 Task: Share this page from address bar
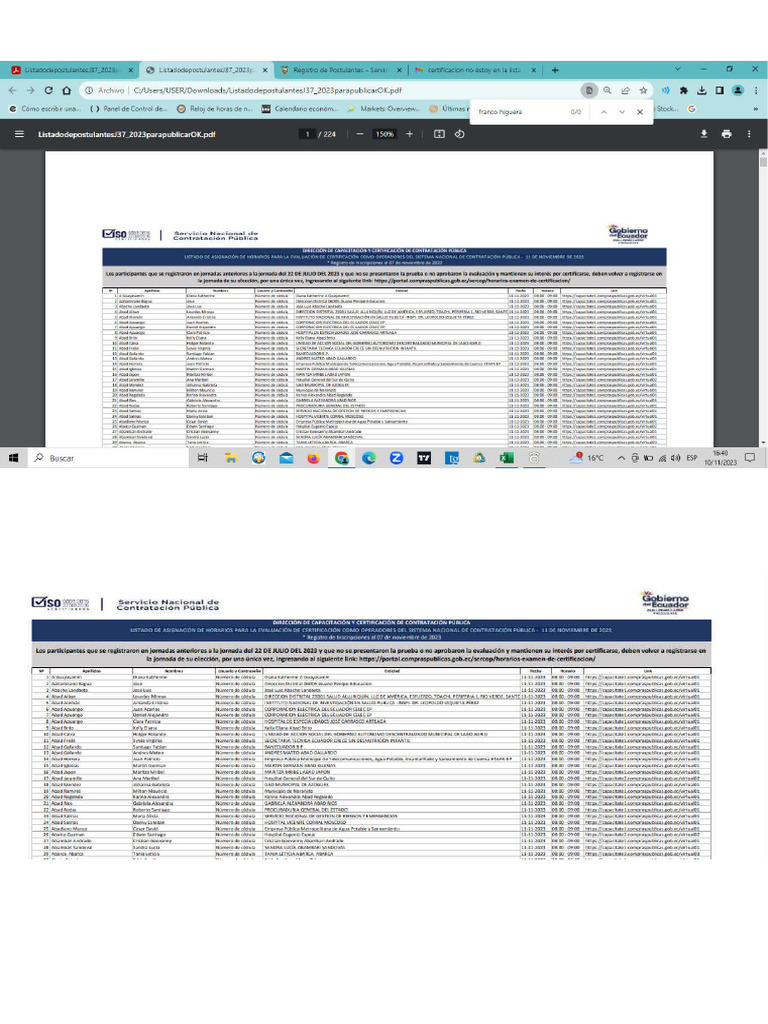[625, 90]
